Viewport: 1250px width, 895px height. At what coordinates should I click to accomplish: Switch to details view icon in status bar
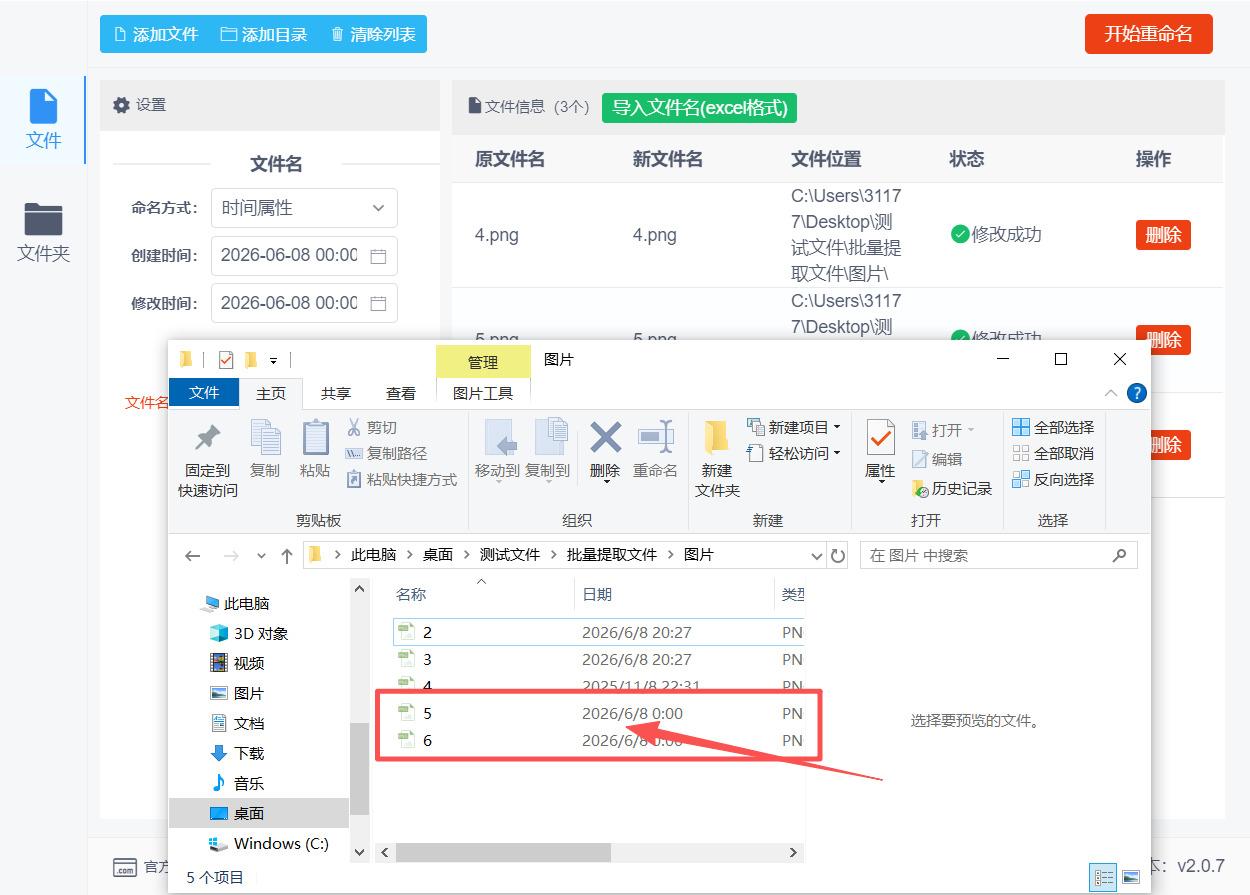click(x=1104, y=877)
